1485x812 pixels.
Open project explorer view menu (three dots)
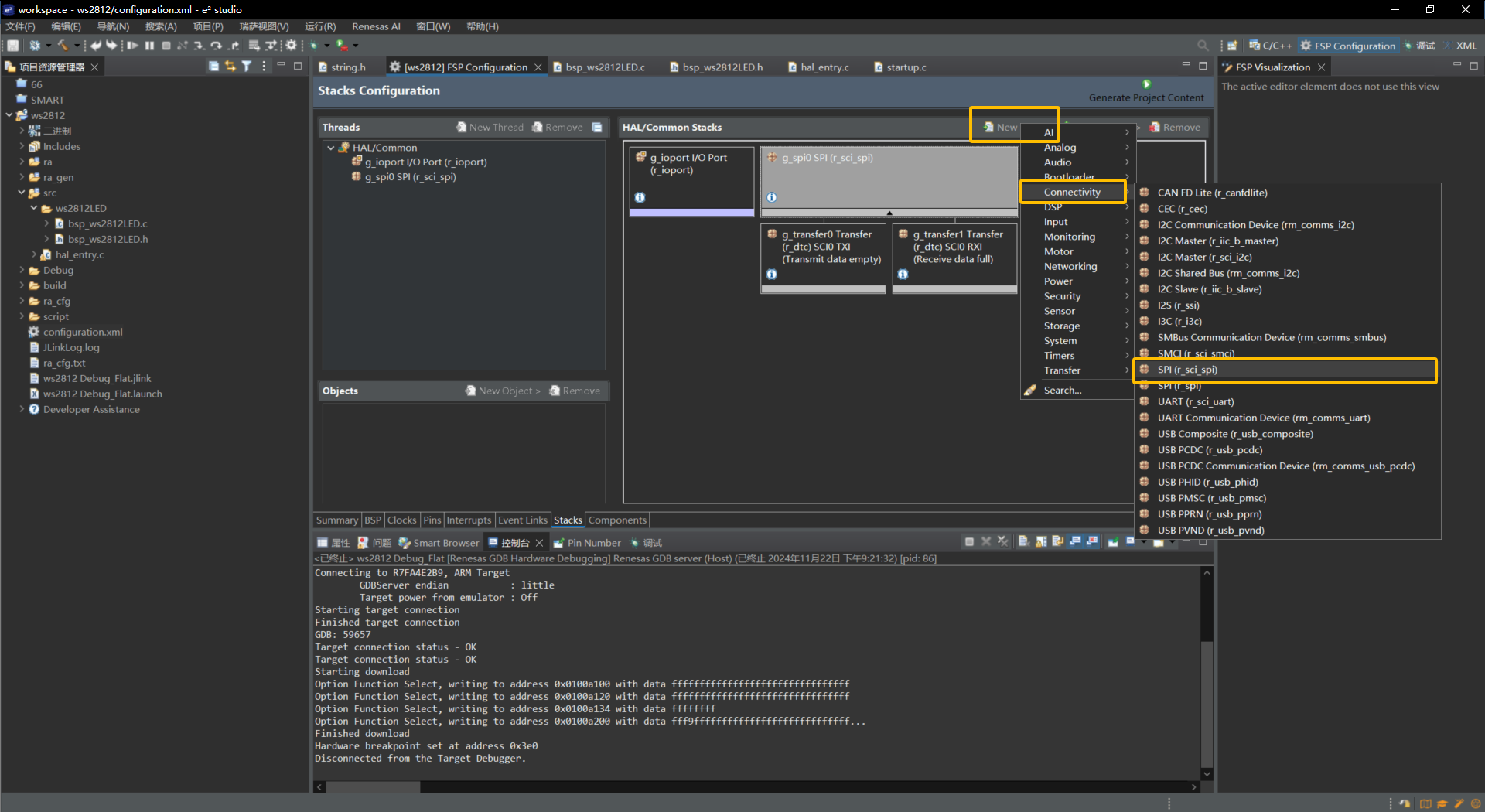pyautogui.click(x=264, y=67)
